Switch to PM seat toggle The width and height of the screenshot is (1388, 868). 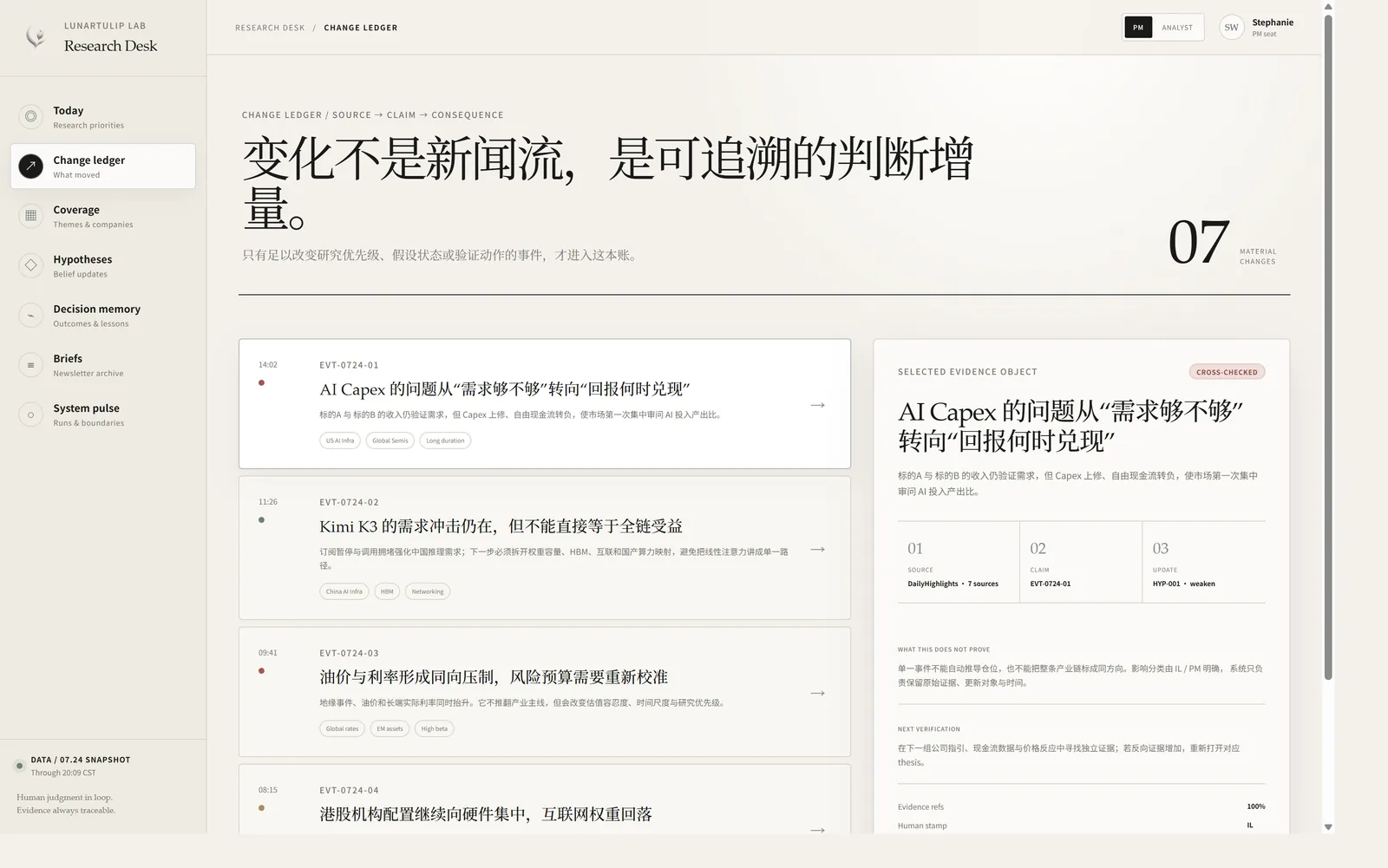click(x=1138, y=27)
